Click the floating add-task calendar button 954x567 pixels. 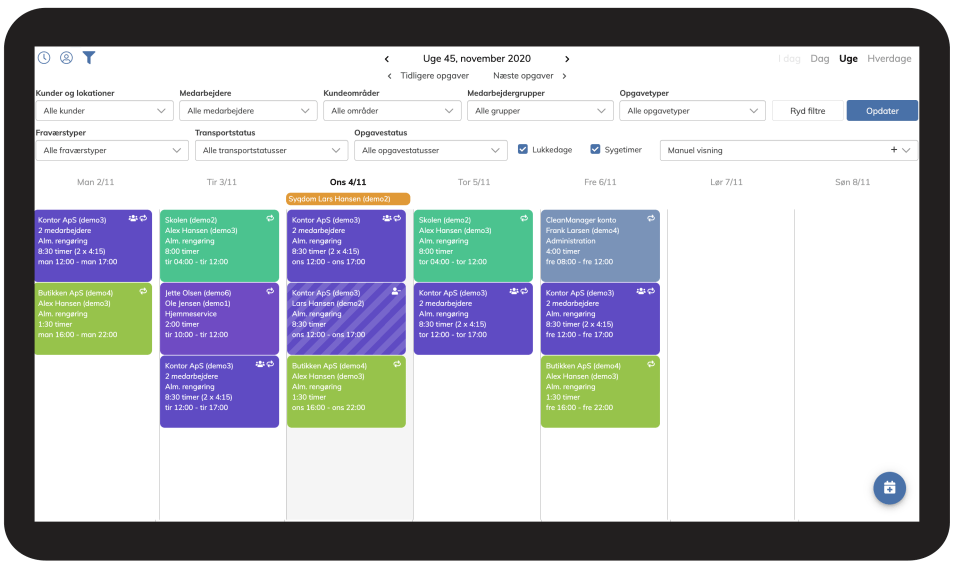coord(889,488)
